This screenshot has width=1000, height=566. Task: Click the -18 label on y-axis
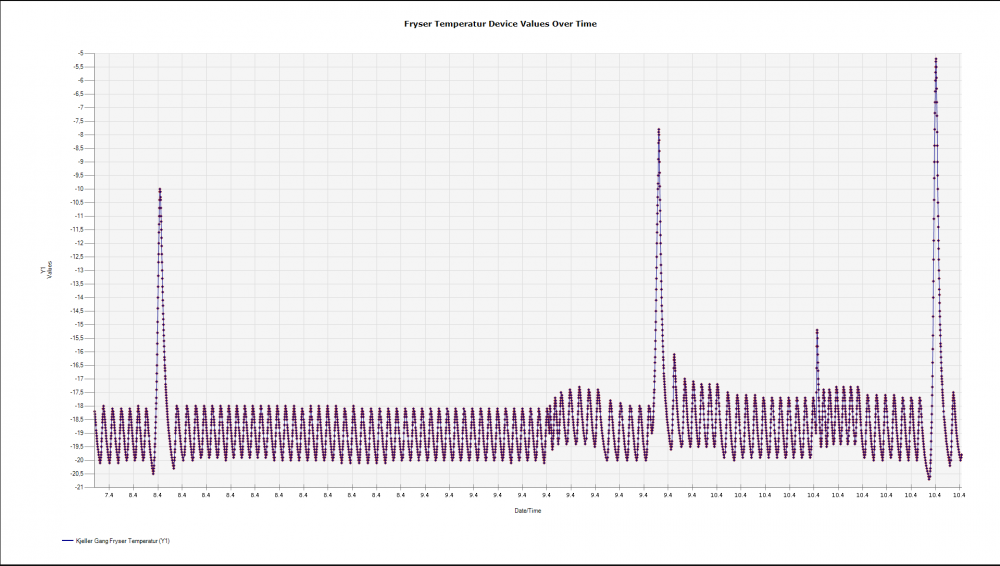79,406
